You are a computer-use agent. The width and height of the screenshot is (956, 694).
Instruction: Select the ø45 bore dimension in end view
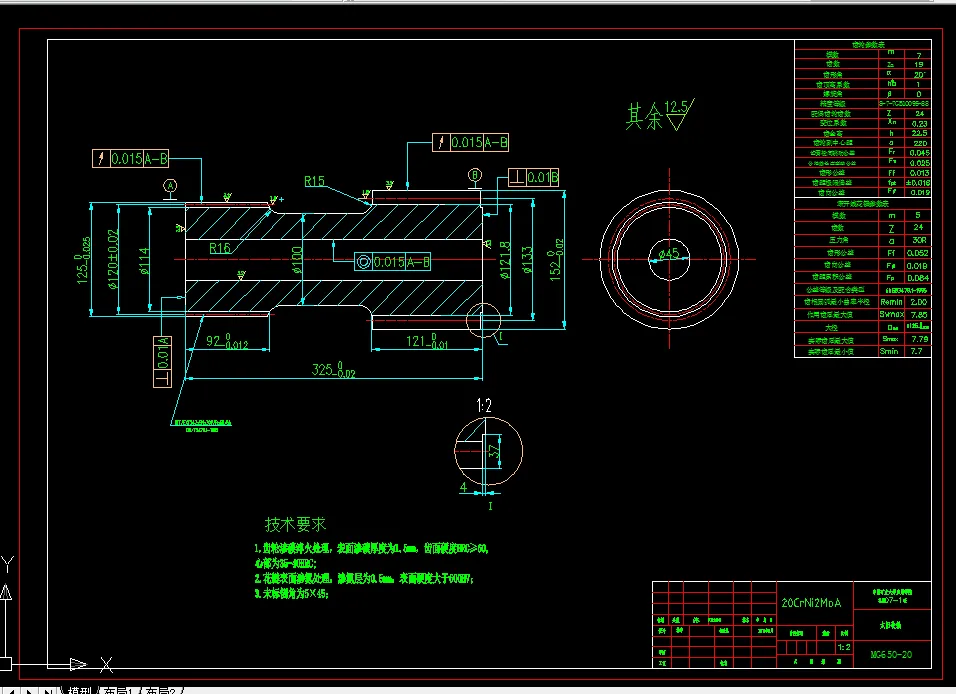point(669,254)
